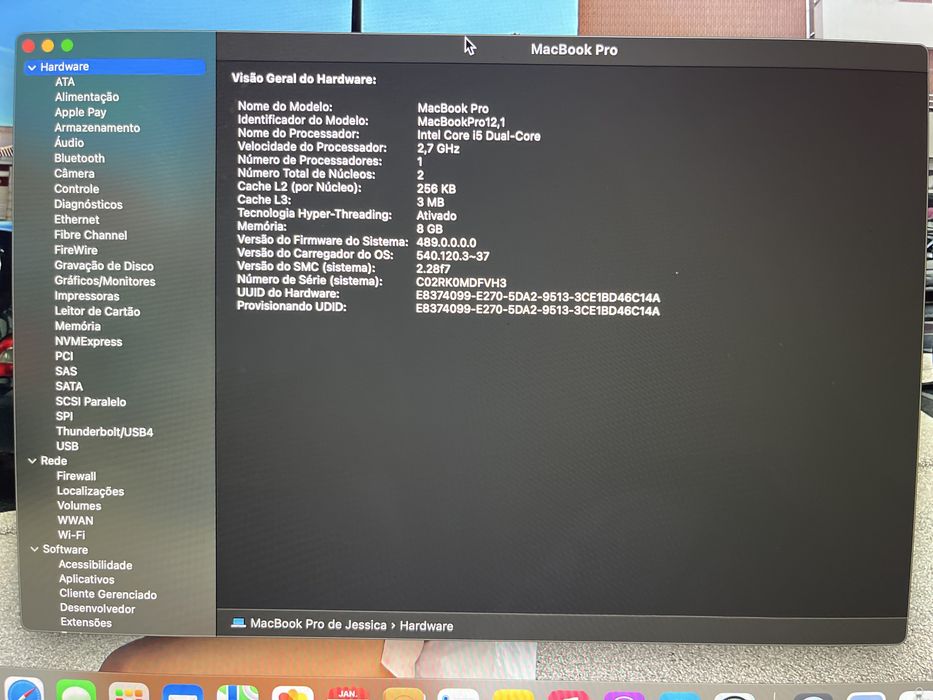933x700 pixels.
Task: Collapse the Hardware section chevron
Action: pyautogui.click(x=32, y=67)
